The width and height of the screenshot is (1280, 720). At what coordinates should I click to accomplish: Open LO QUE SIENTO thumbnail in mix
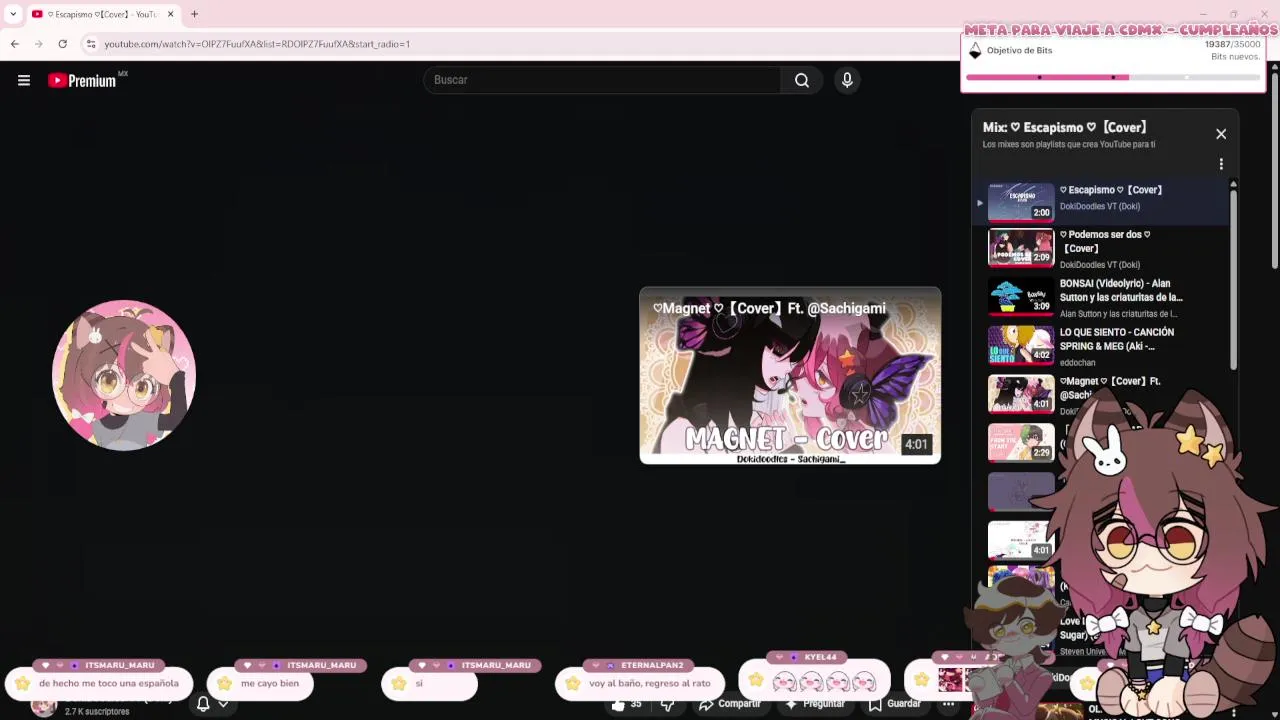point(1021,346)
